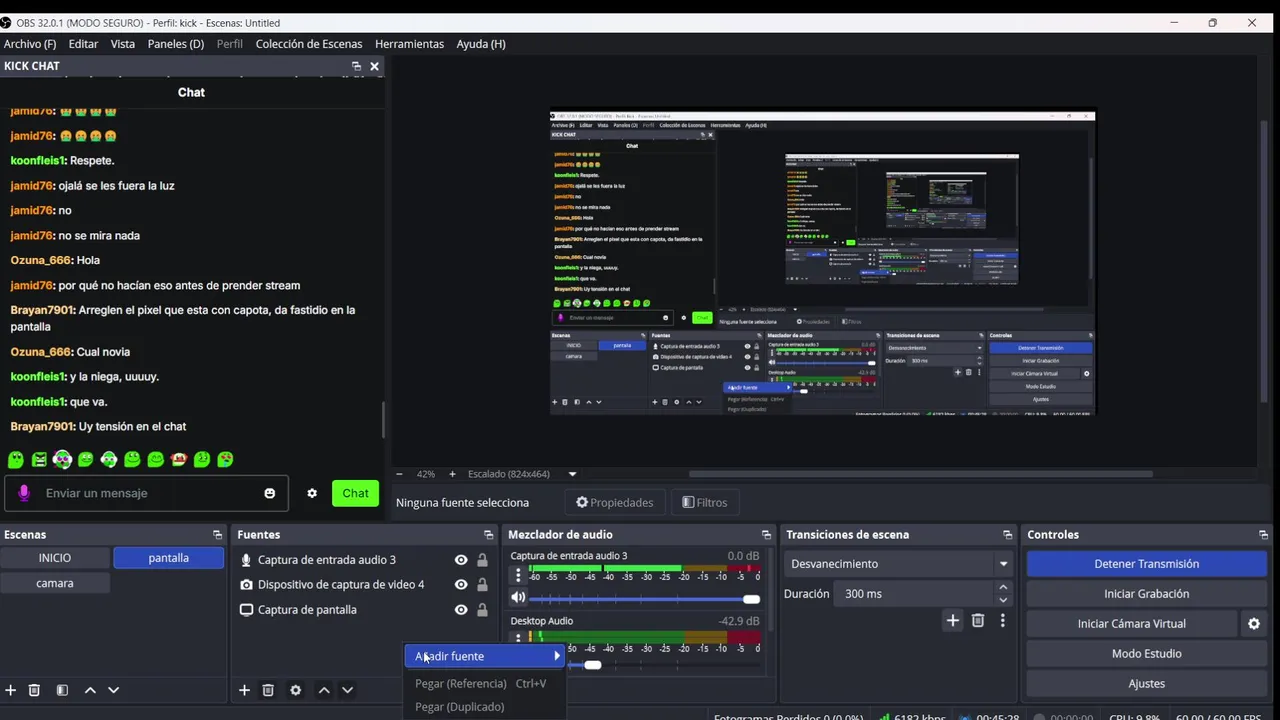Image resolution: width=1280 pixels, height=720 pixels.
Task: Undock the Fuentes panel
Action: pos(488,535)
